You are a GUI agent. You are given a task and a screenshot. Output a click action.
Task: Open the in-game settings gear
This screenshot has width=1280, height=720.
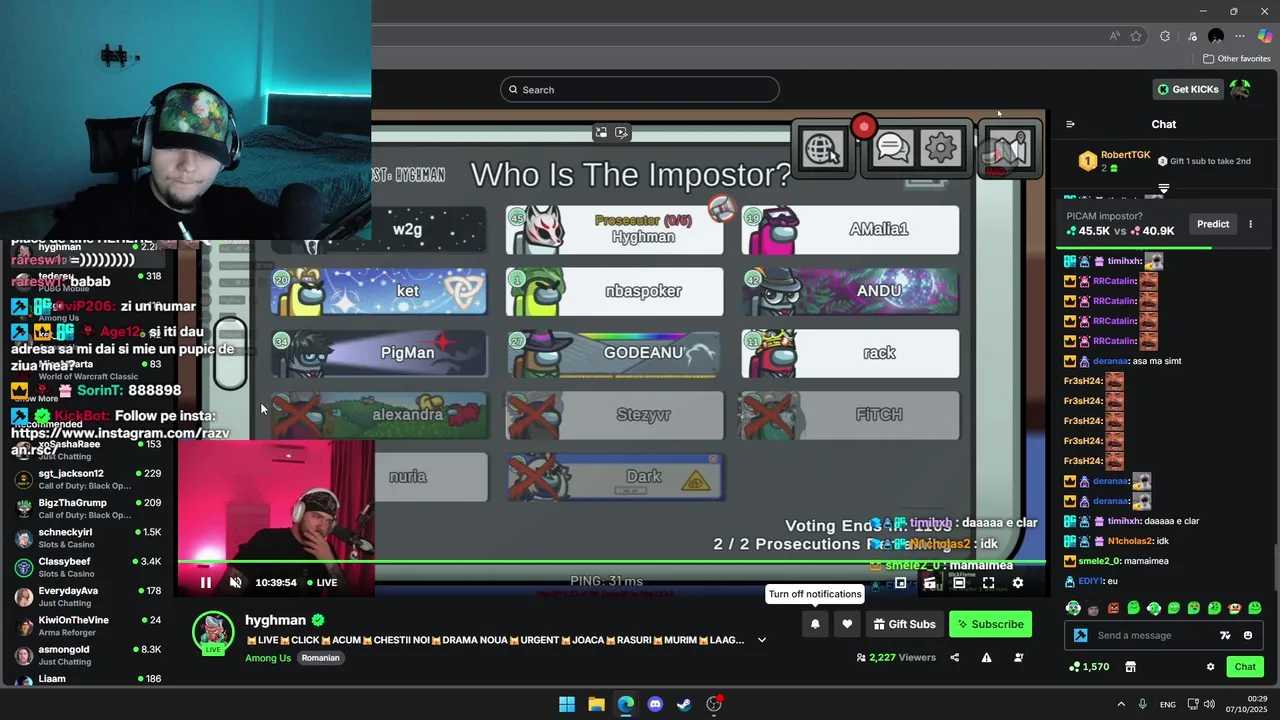[x=941, y=148]
